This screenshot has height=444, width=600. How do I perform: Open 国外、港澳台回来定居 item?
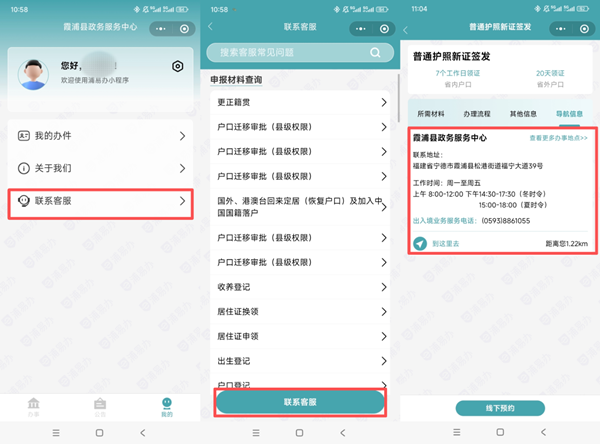pos(300,207)
